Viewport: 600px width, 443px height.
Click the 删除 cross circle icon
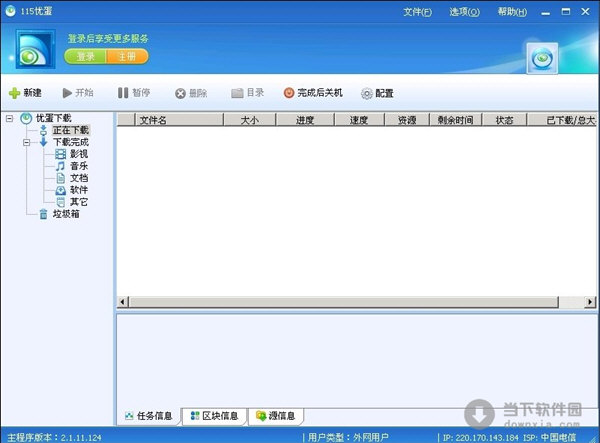pos(180,93)
